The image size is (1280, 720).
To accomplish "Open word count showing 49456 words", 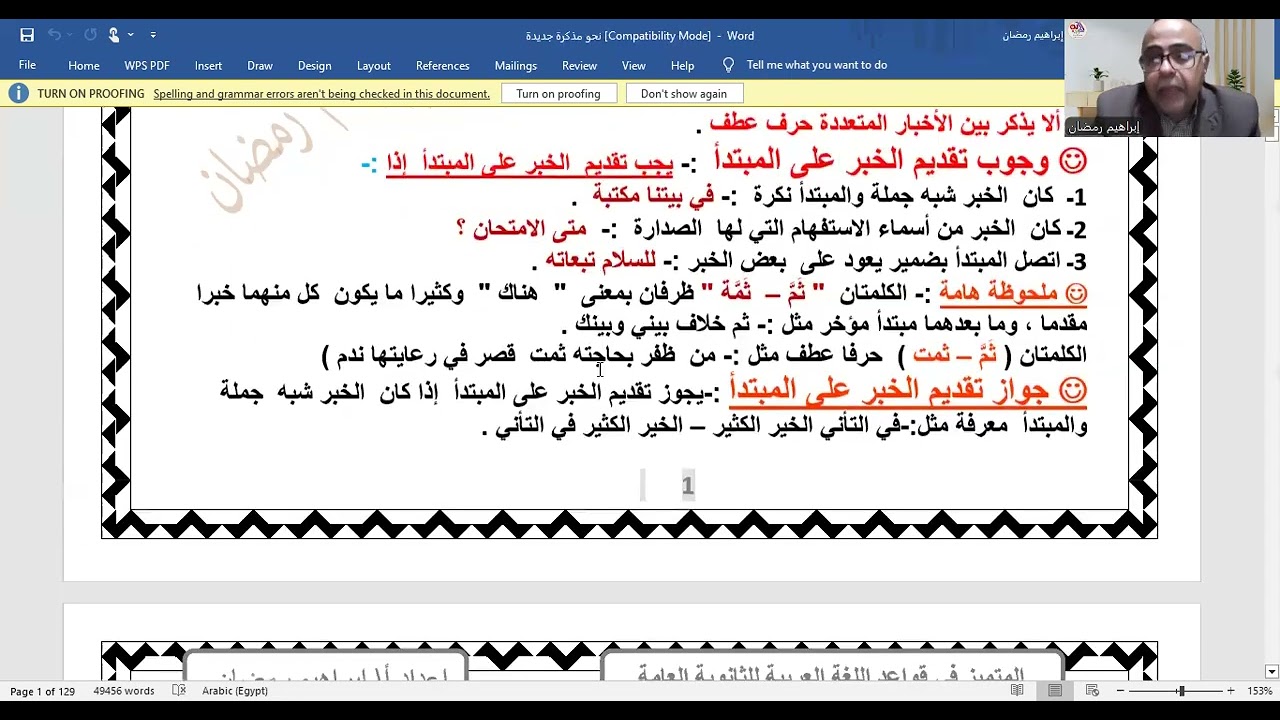I will pos(124,691).
